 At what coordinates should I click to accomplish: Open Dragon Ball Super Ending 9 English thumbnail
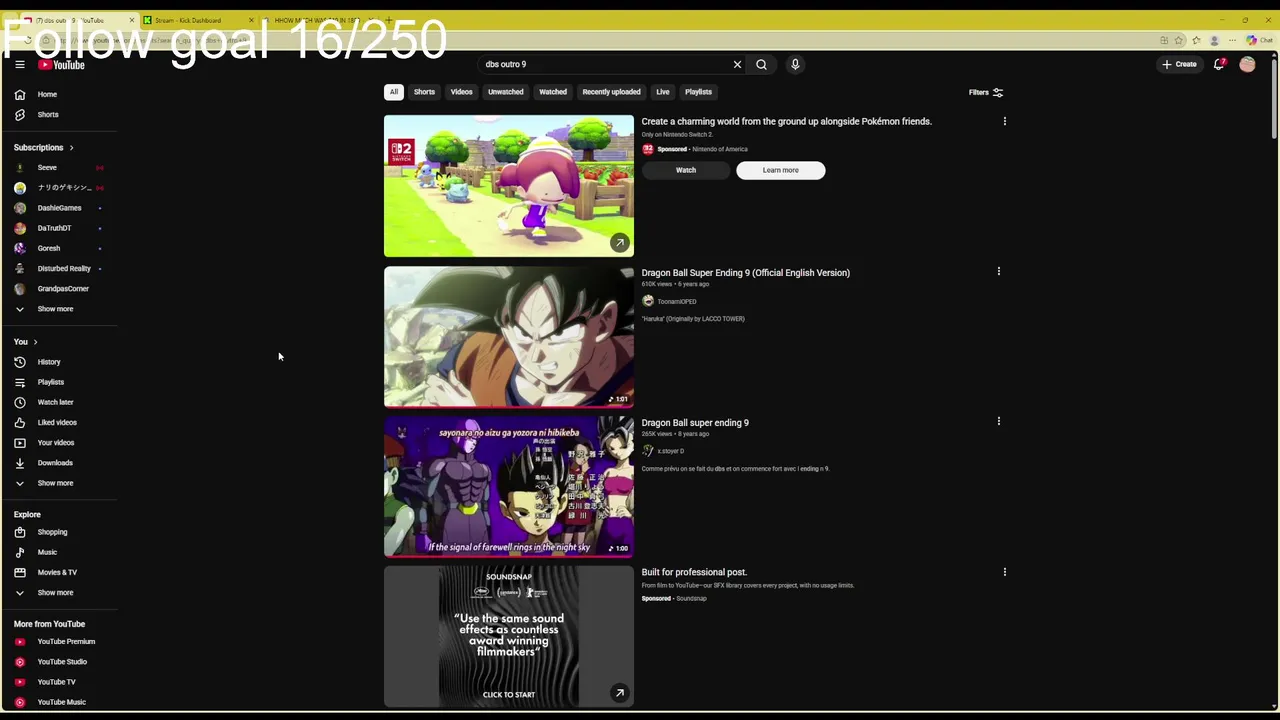[509, 337]
